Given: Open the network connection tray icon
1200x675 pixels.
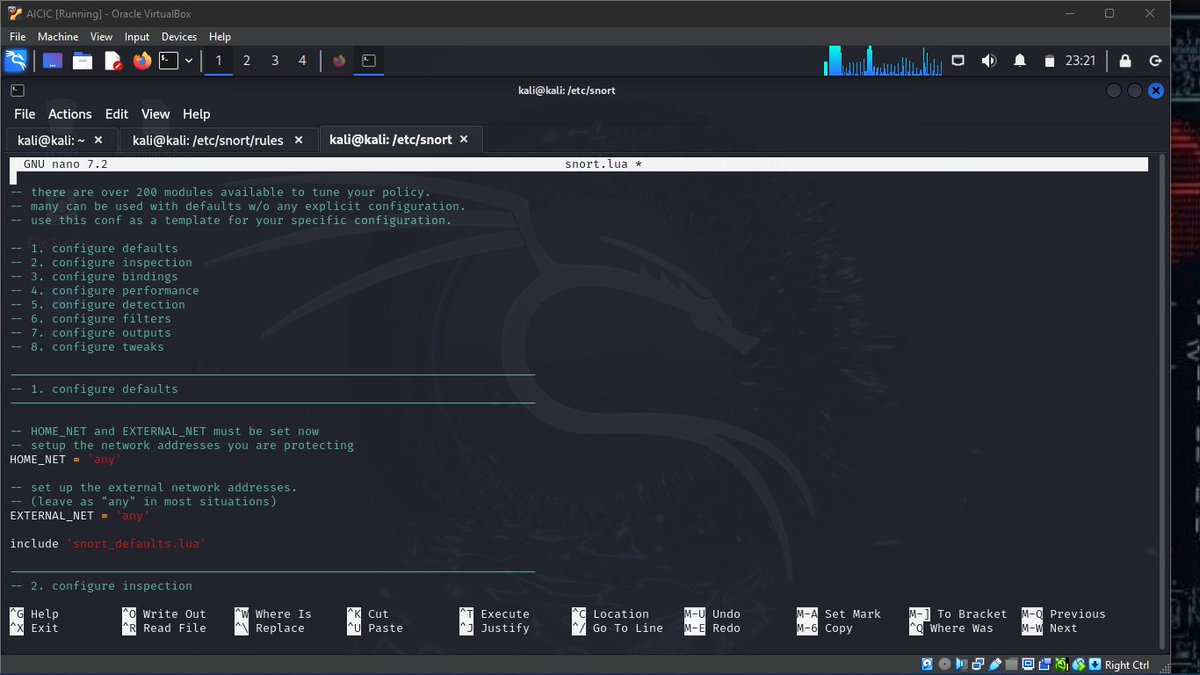Looking at the screenshot, I should pos(958,61).
